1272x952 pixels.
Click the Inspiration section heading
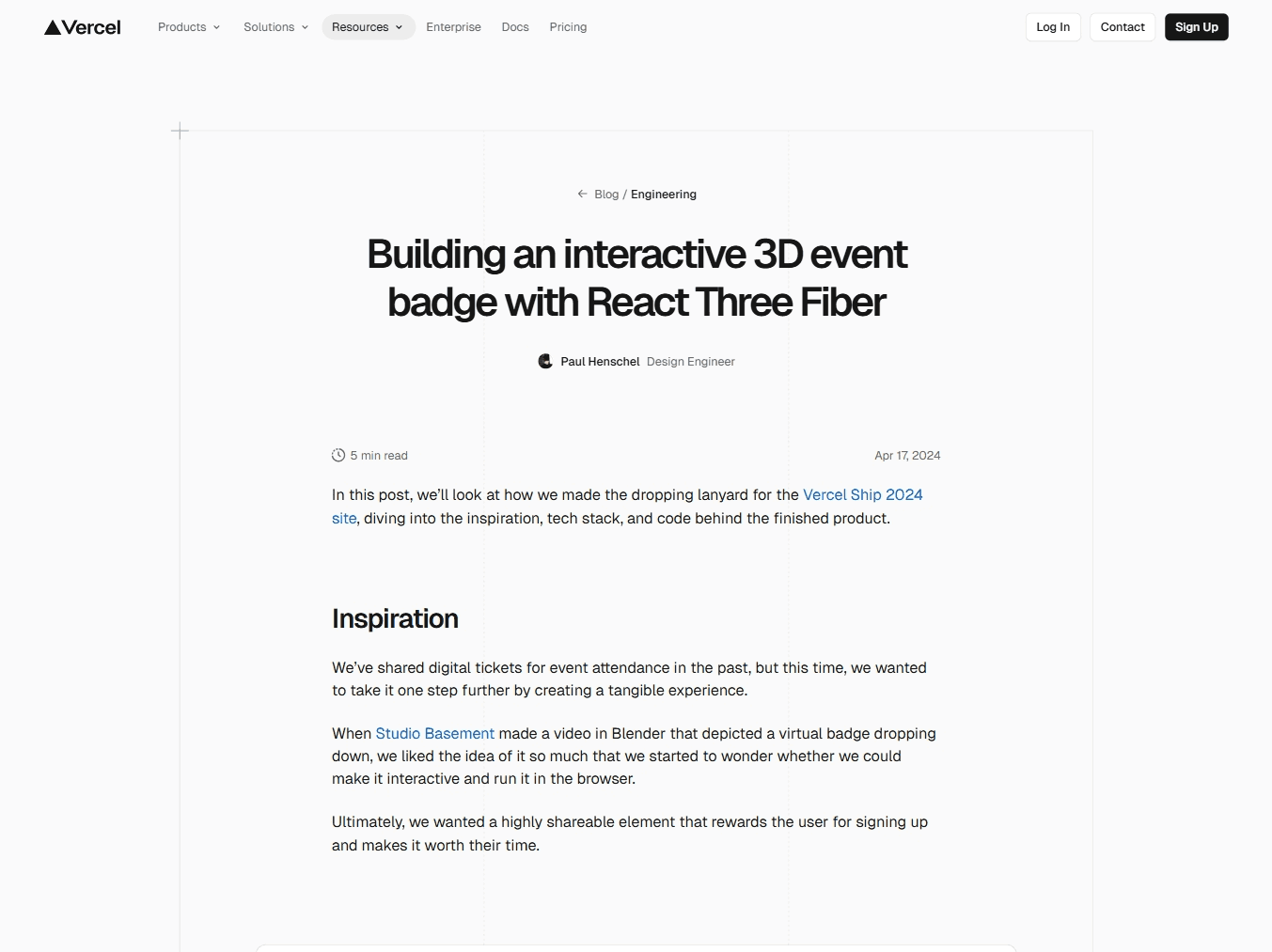(x=395, y=618)
